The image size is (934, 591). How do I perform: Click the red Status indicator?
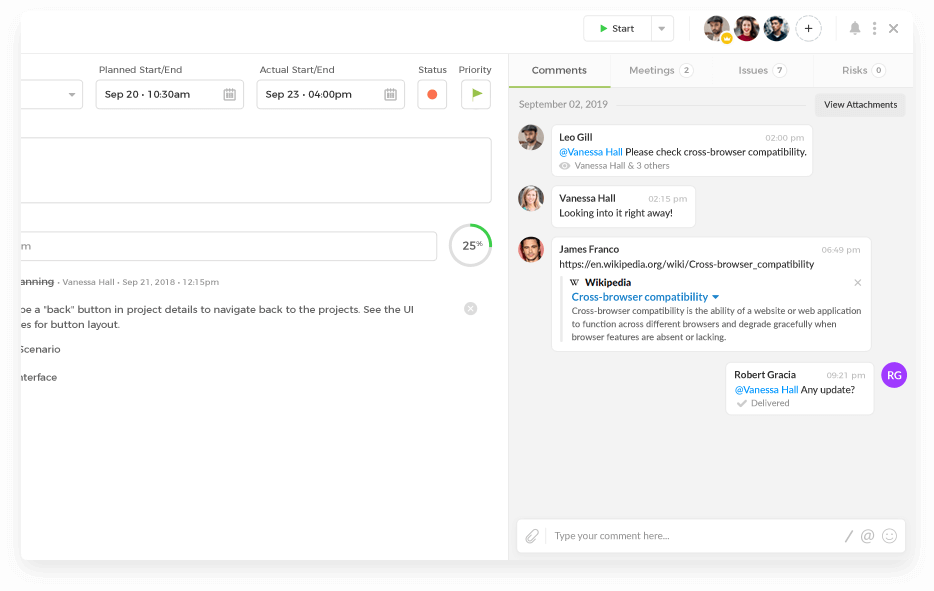tap(432, 95)
